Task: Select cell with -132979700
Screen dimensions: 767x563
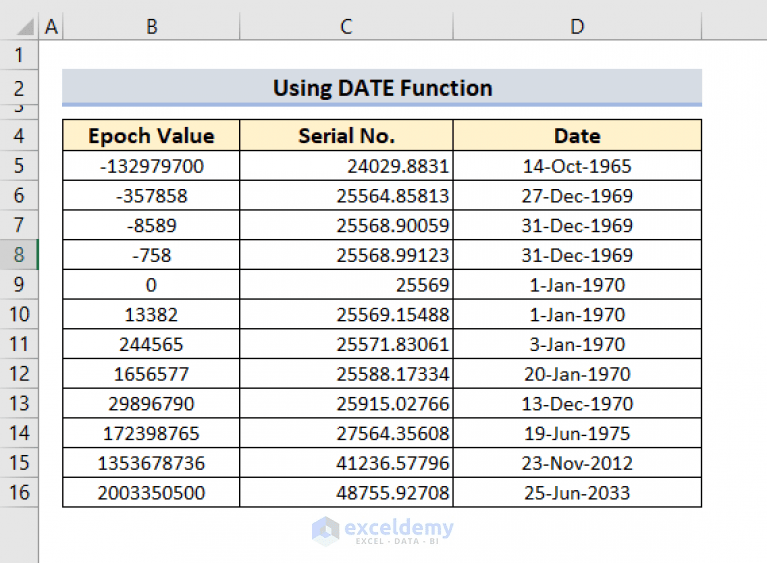Action: (x=151, y=166)
